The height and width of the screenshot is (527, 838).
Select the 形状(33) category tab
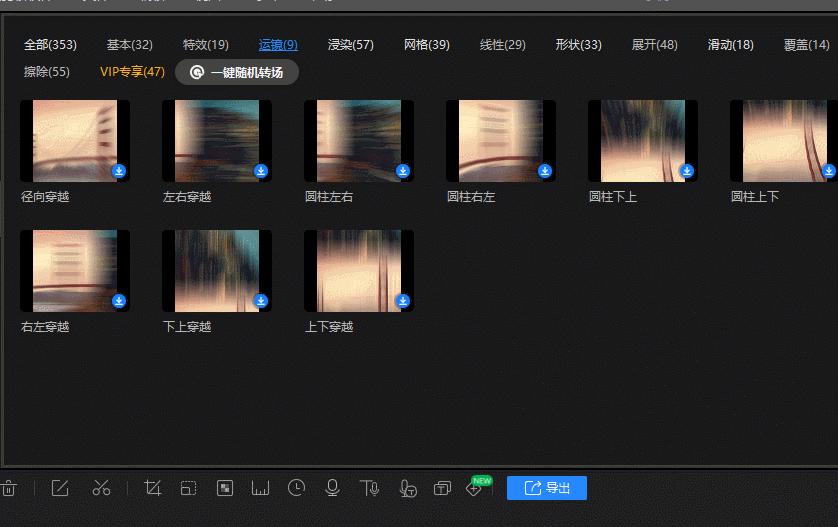click(578, 44)
